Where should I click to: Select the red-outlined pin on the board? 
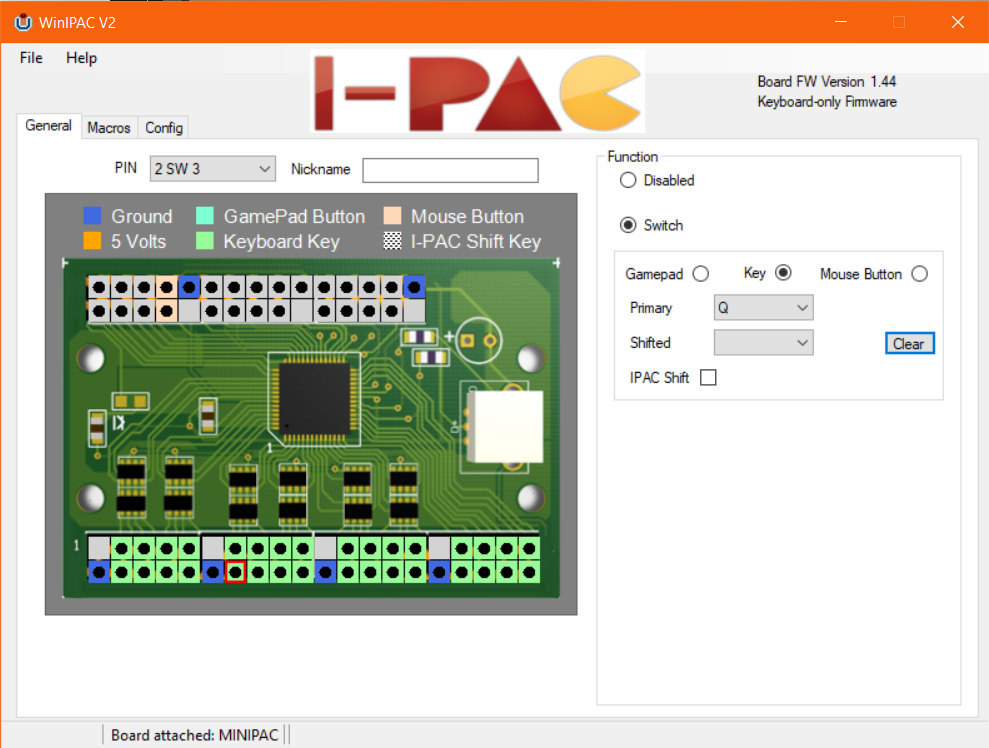(235, 572)
